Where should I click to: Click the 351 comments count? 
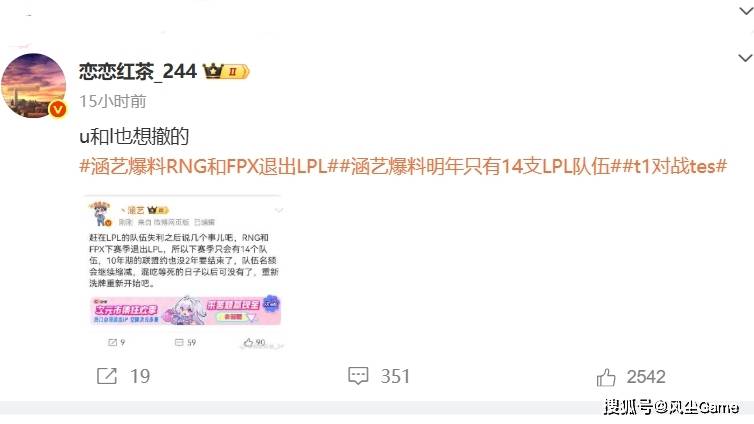click(395, 376)
